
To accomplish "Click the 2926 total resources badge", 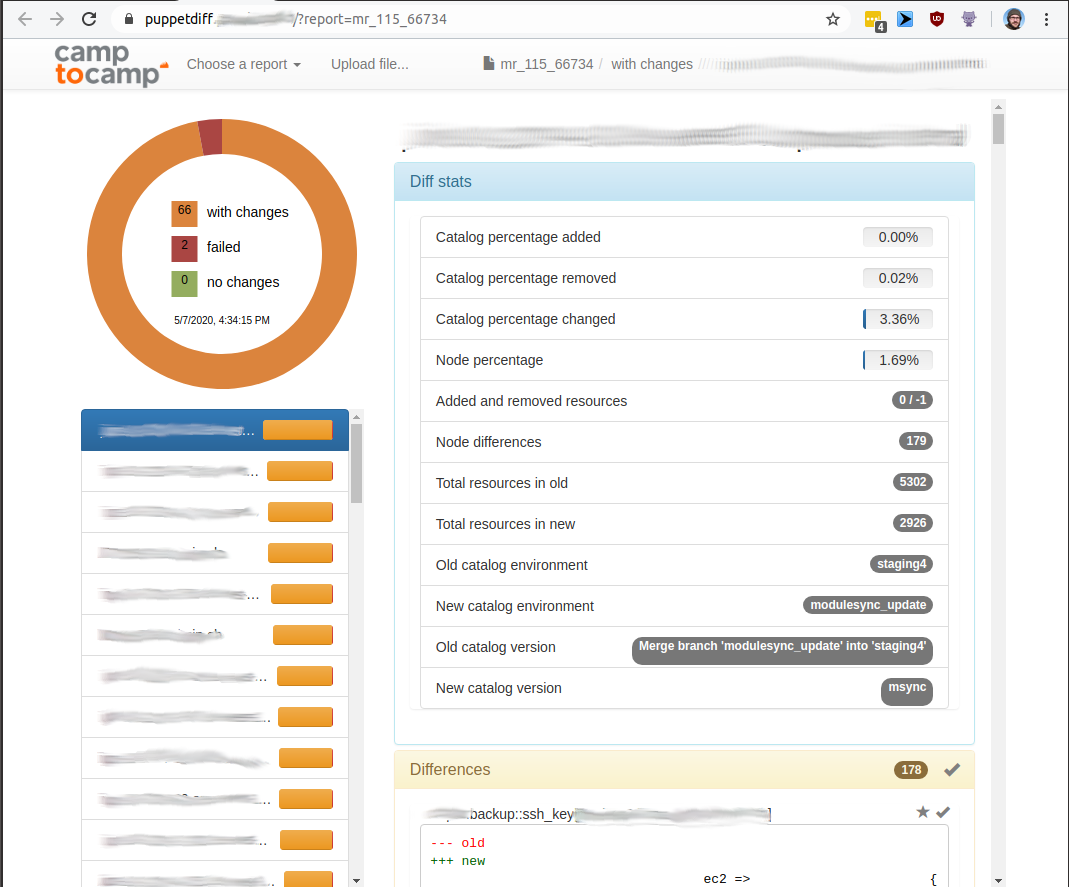I will tap(912, 523).
